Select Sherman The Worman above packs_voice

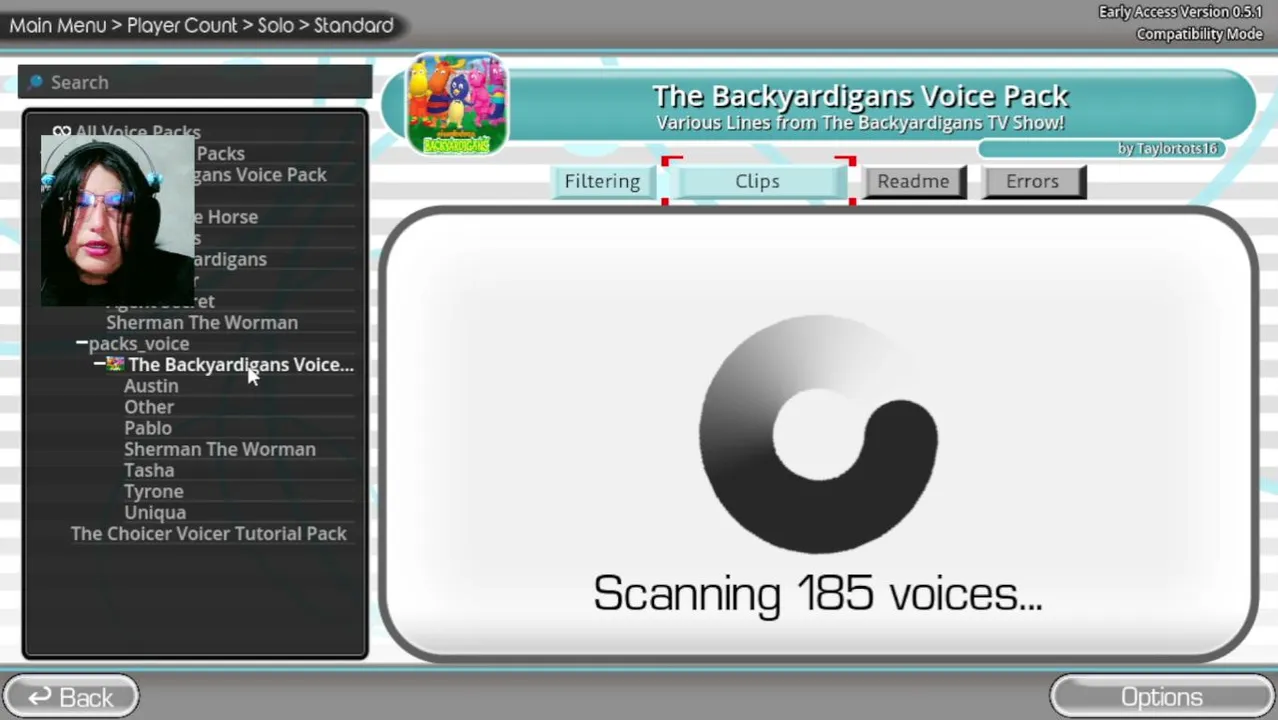tap(202, 322)
